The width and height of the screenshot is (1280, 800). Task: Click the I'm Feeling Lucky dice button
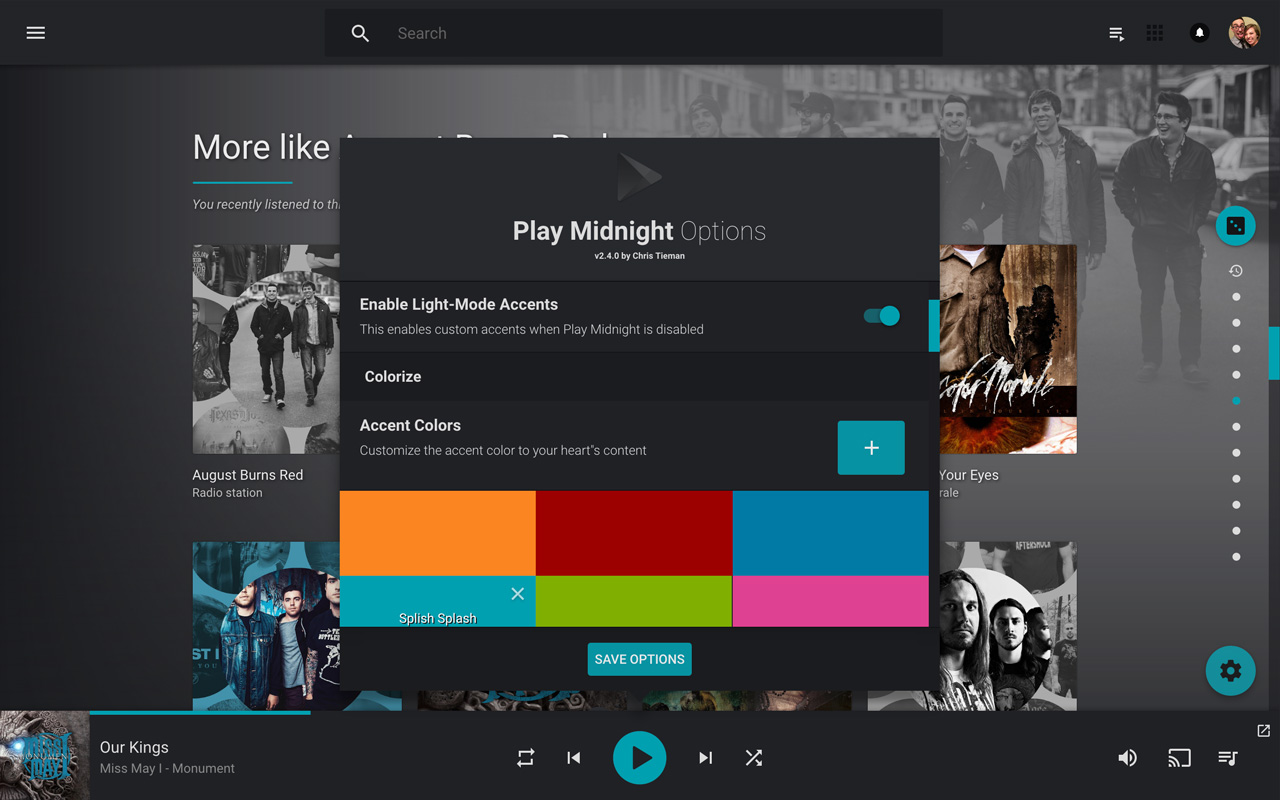point(1236,226)
